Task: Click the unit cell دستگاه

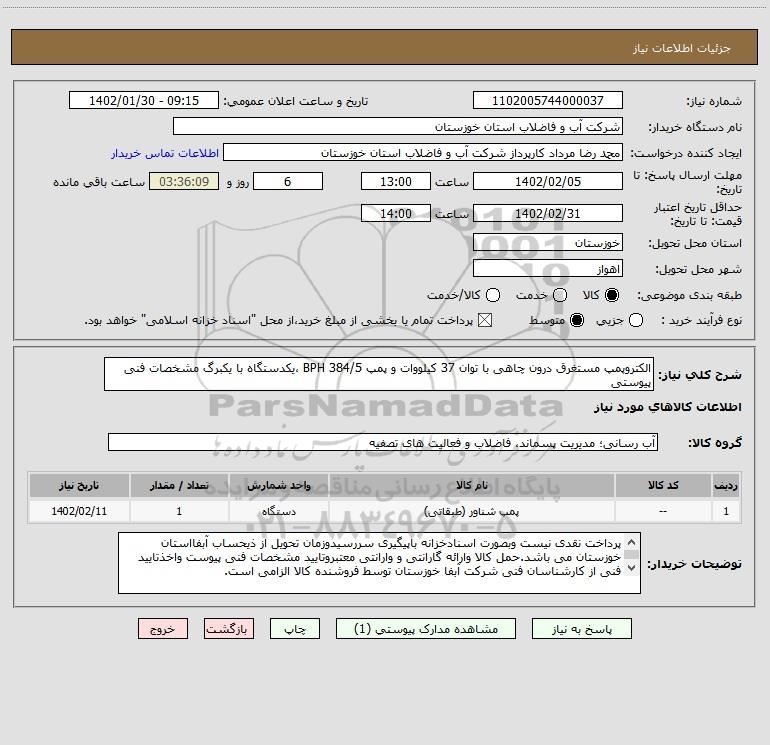Action: pos(278,511)
